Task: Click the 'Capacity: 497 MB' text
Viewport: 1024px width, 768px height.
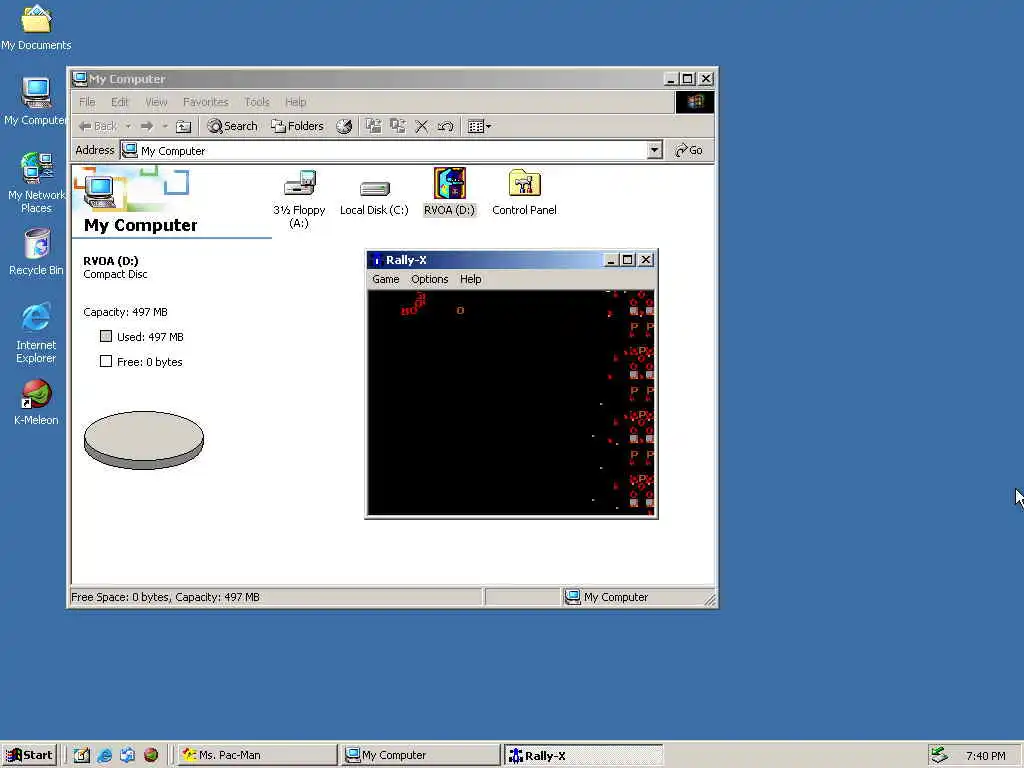Action: (125, 312)
